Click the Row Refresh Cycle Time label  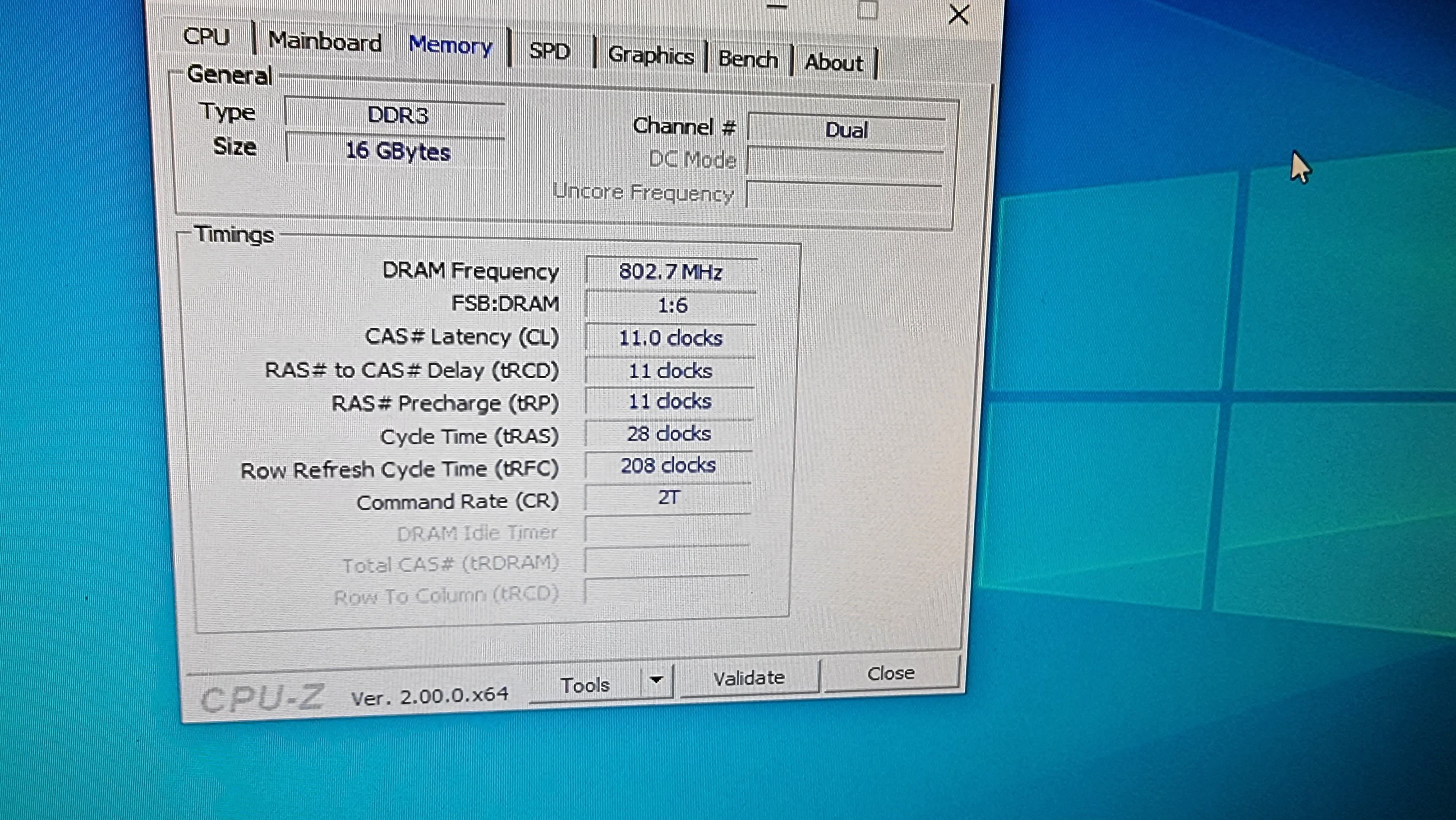pos(400,469)
